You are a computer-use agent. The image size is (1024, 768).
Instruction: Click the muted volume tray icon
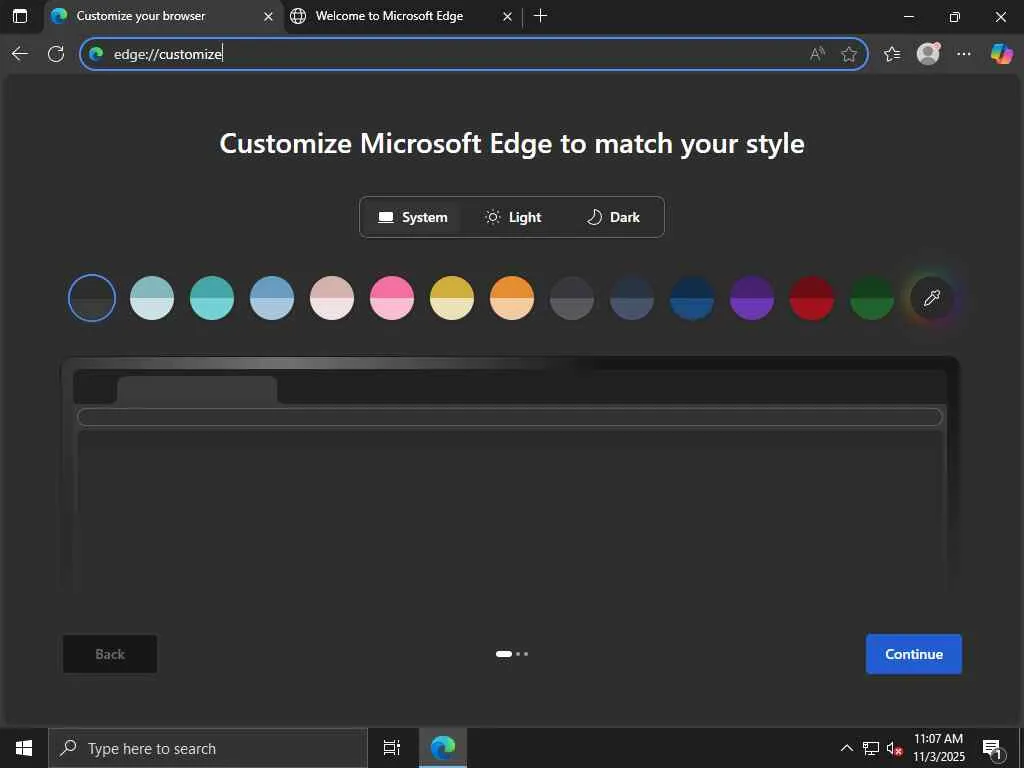tap(894, 748)
